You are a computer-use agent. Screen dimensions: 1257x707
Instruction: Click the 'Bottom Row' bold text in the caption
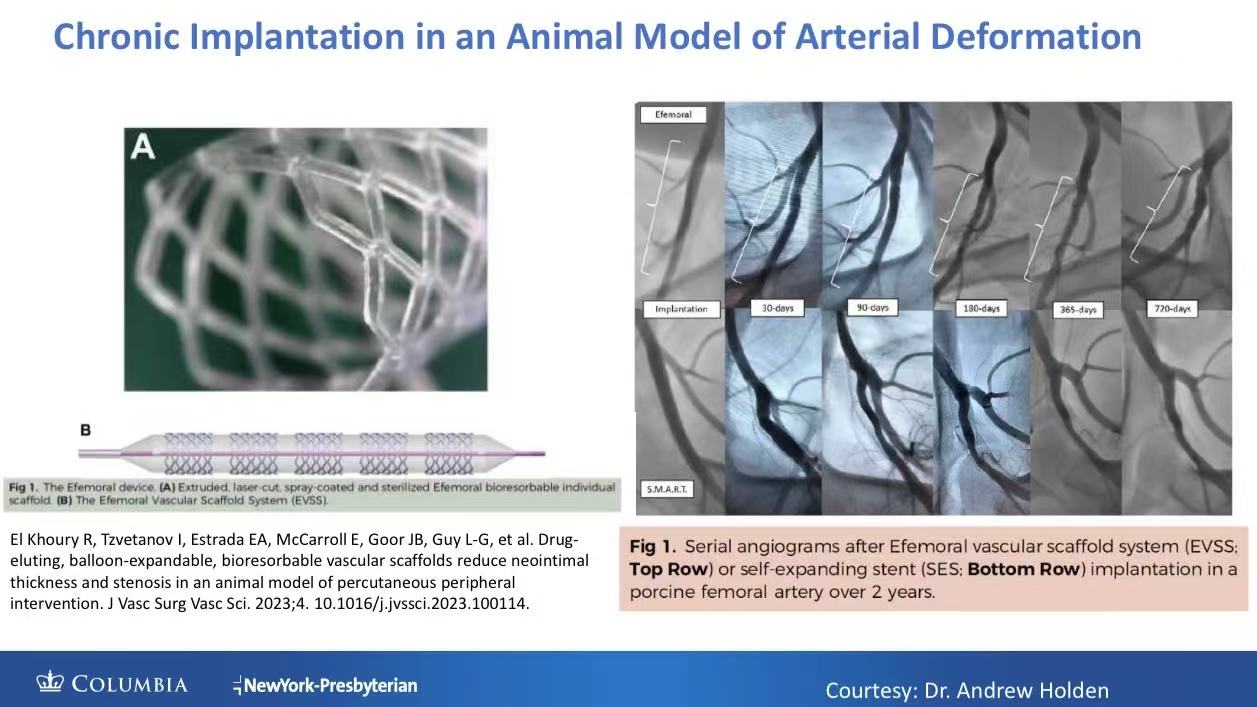[x=1024, y=569]
